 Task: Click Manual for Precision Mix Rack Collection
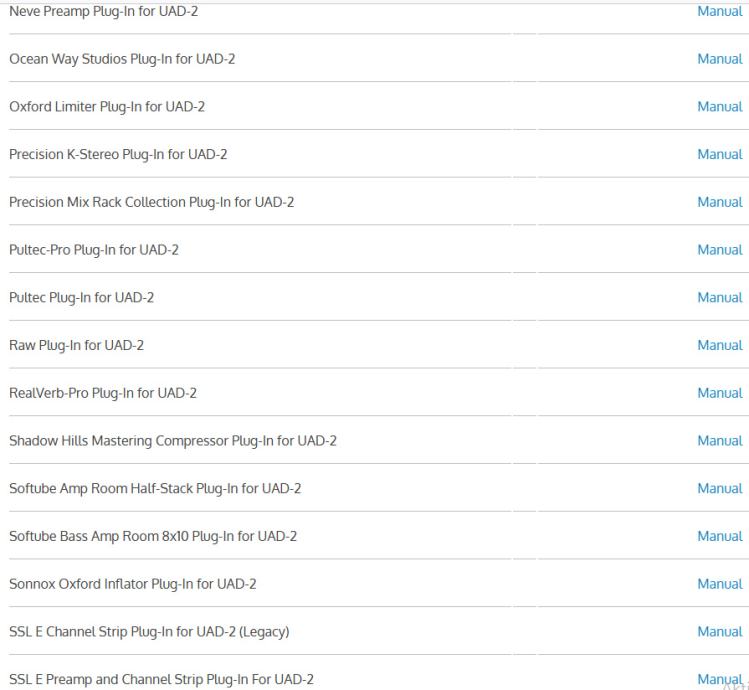click(720, 202)
